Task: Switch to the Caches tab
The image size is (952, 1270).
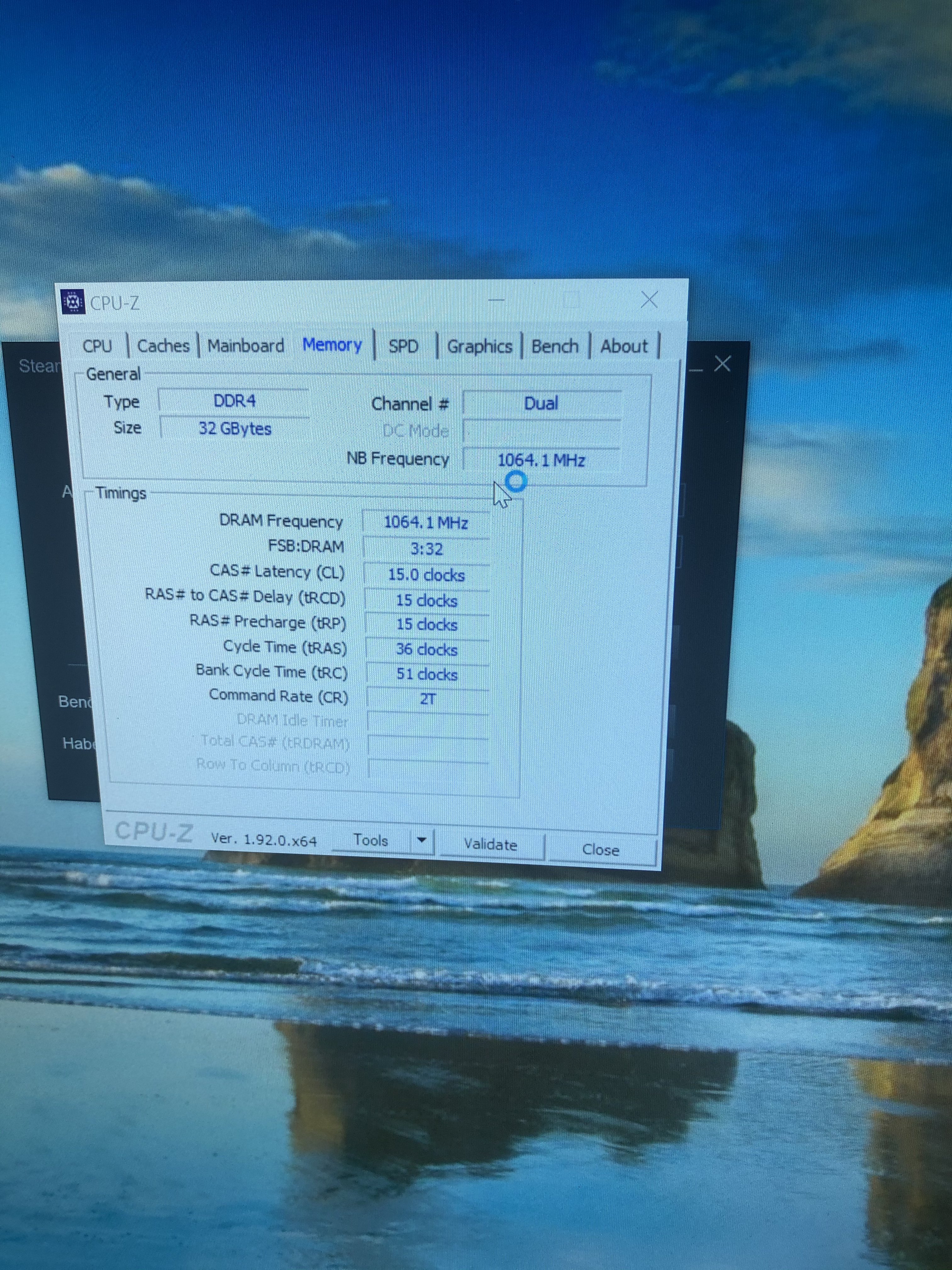Action: click(163, 346)
